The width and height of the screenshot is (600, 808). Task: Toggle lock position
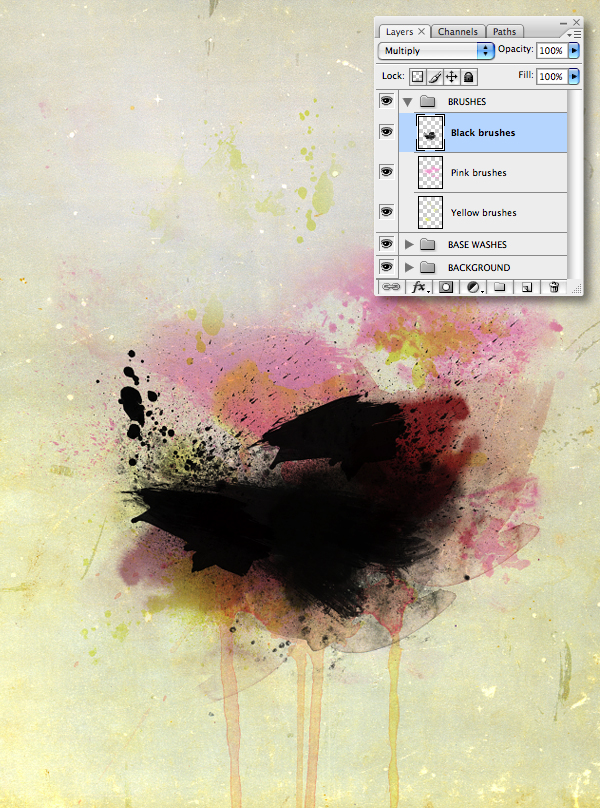tap(452, 77)
